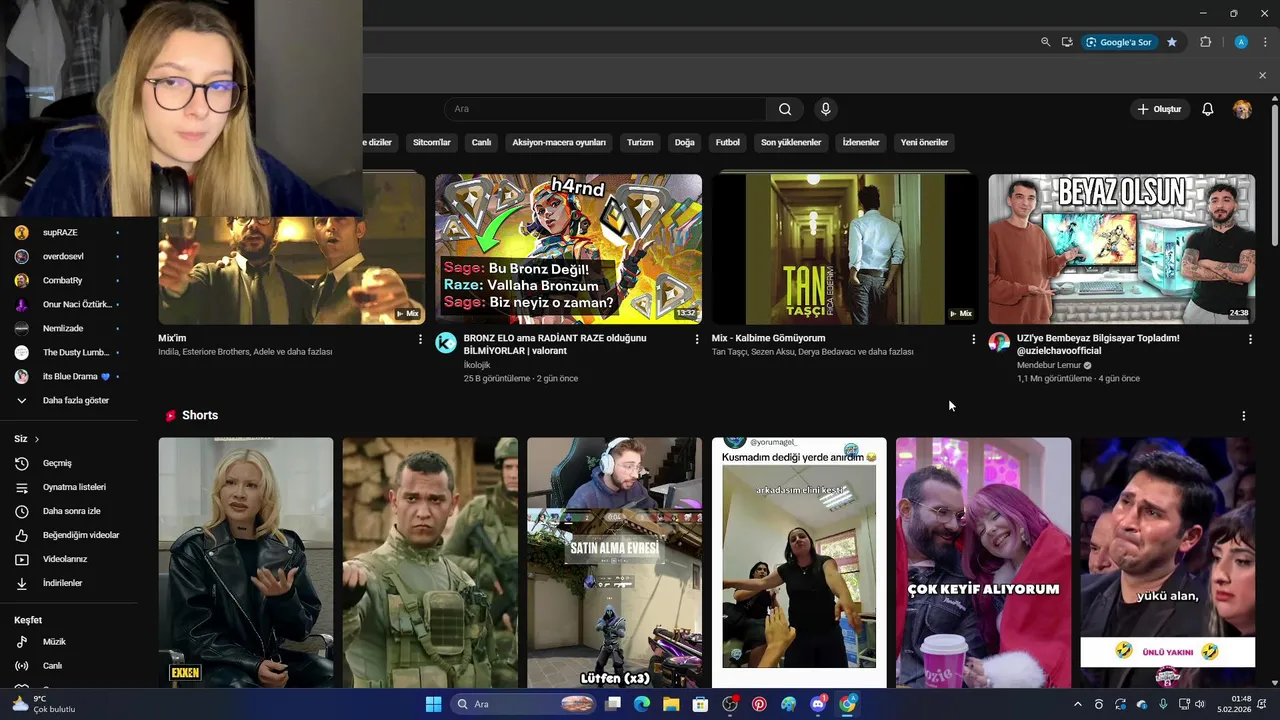This screenshot has height=720, width=1280.
Task: Toggle the bookmark star in address bar
Action: (1172, 42)
